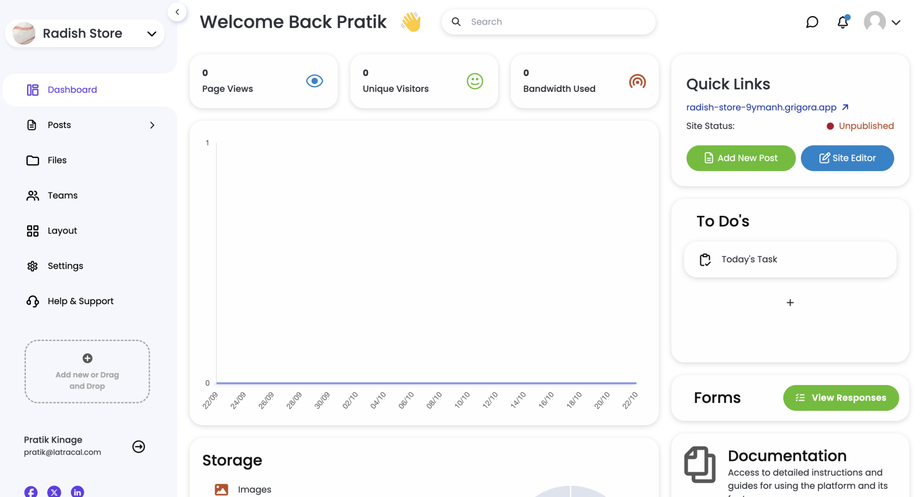This screenshot has width=920, height=497.
Task: Go to Files in the sidebar
Action: click(57, 160)
